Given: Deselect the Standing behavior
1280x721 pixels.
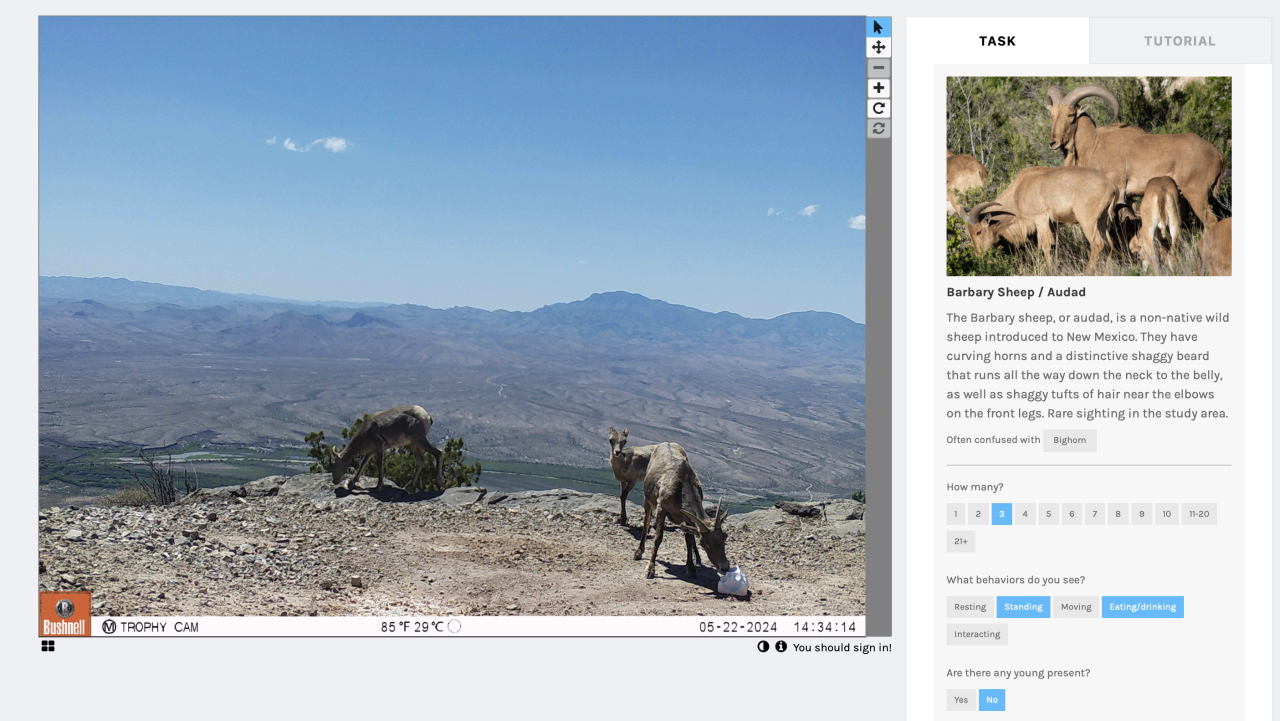Looking at the screenshot, I should coord(1023,607).
